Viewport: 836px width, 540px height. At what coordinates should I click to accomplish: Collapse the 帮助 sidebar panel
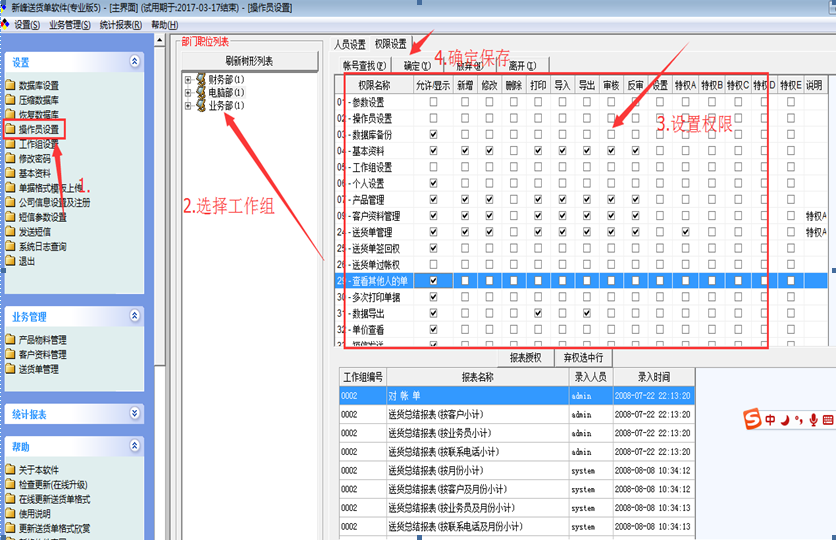point(135,446)
